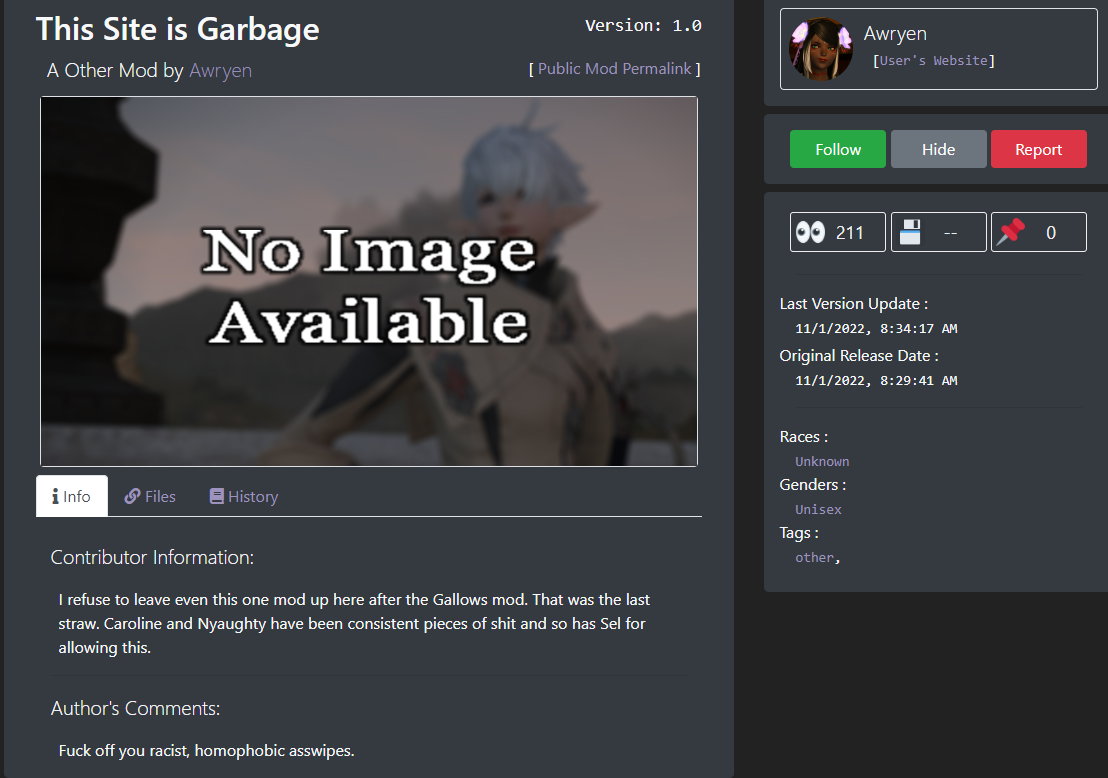Switch to the Files tab
The height and width of the screenshot is (778, 1108).
coord(150,497)
